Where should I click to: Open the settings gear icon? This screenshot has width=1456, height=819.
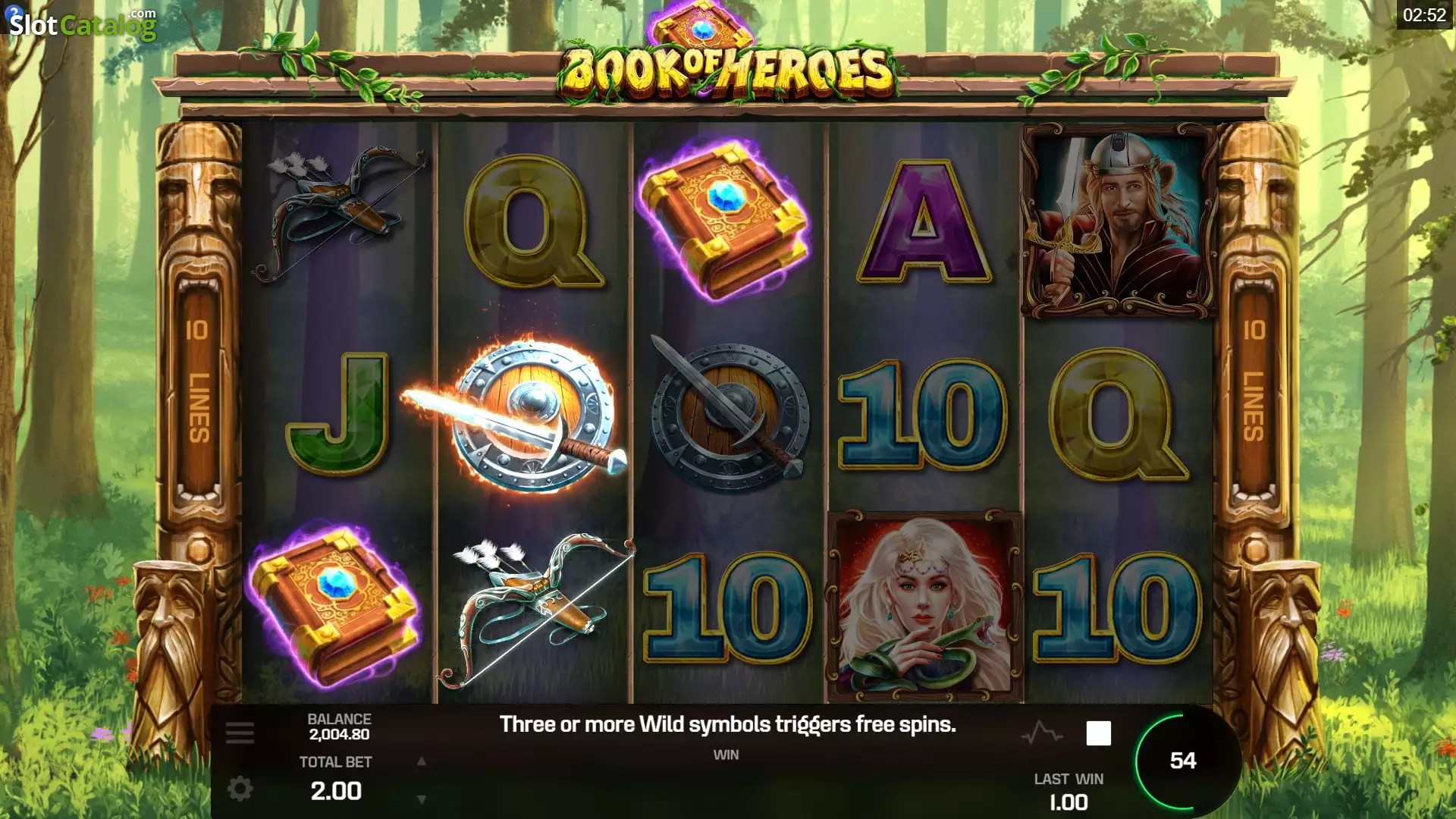(240, 789)
